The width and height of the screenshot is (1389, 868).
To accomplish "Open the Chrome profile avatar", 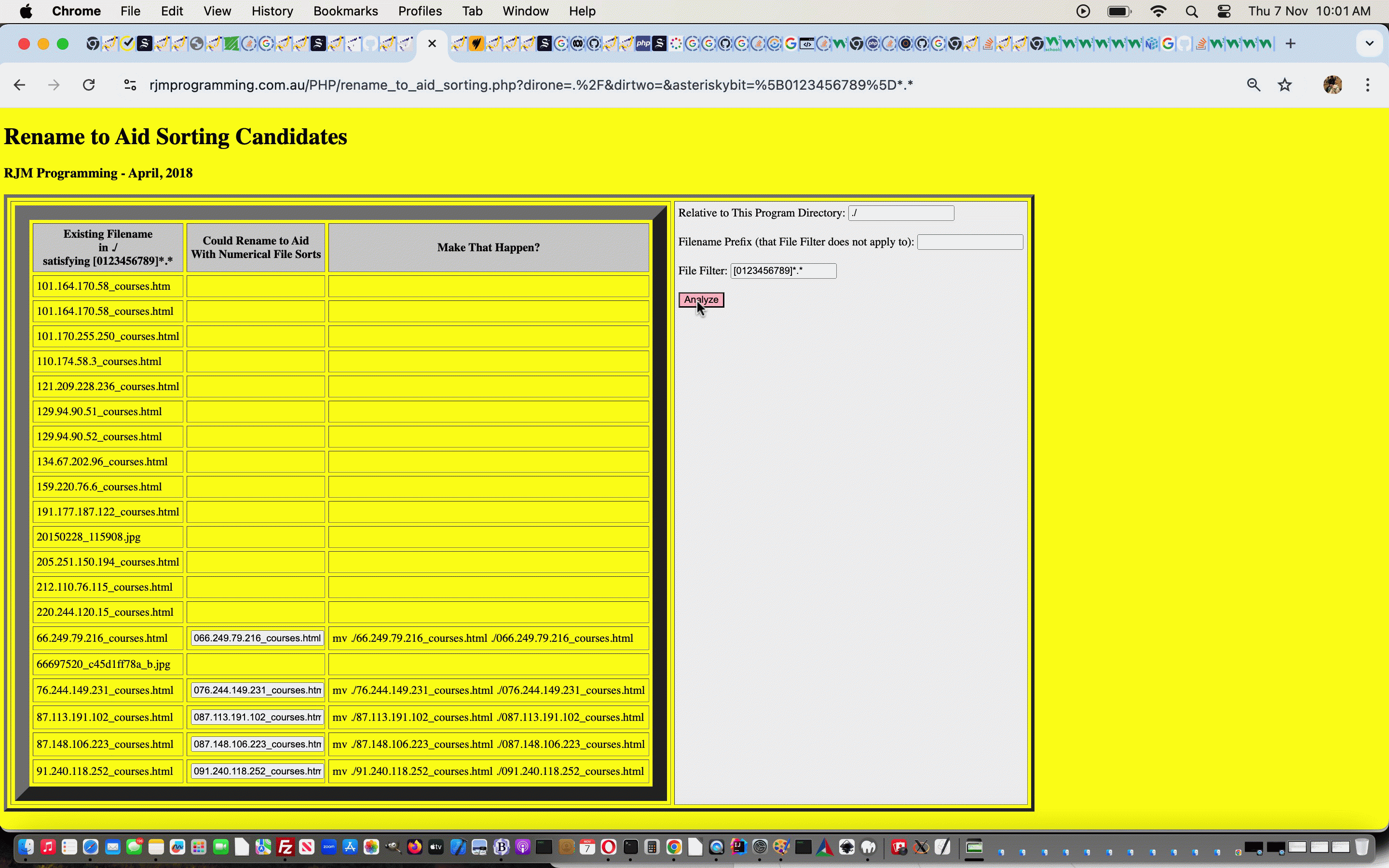I will click(1332, 85).
